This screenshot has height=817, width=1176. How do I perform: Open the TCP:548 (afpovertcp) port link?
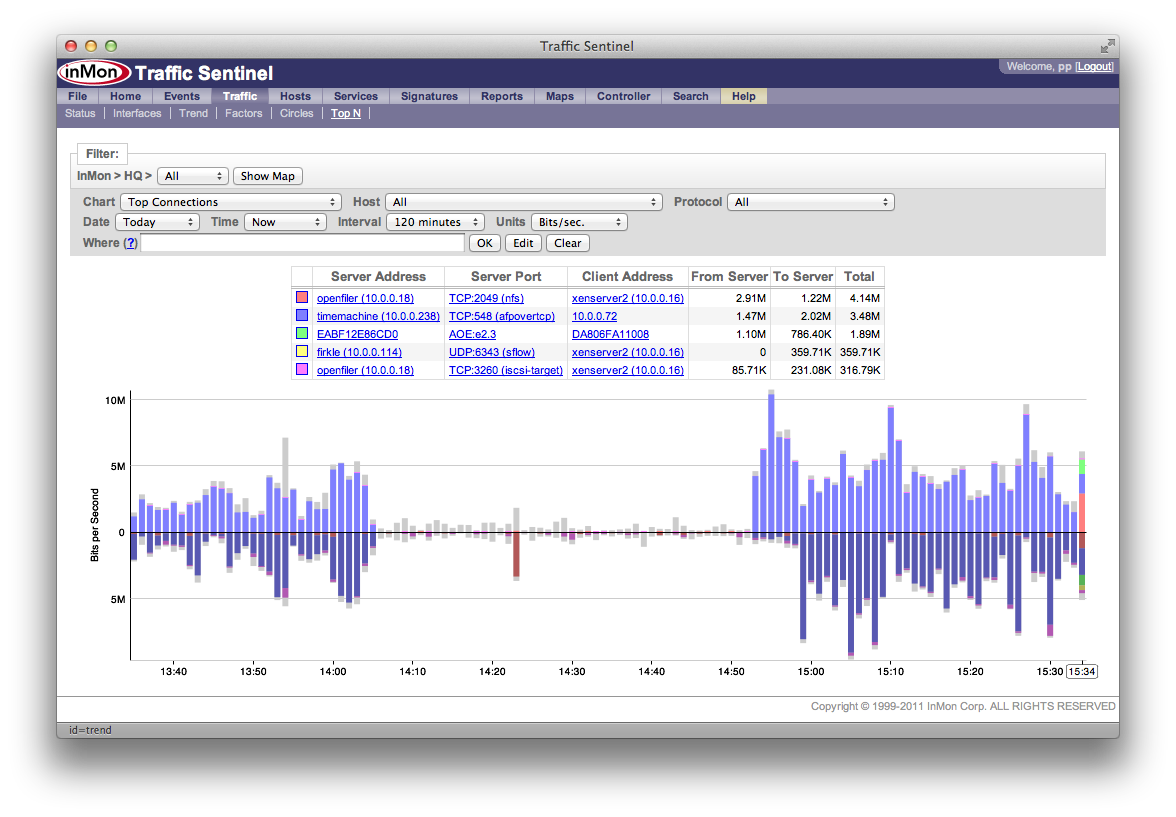click(502, 316)
